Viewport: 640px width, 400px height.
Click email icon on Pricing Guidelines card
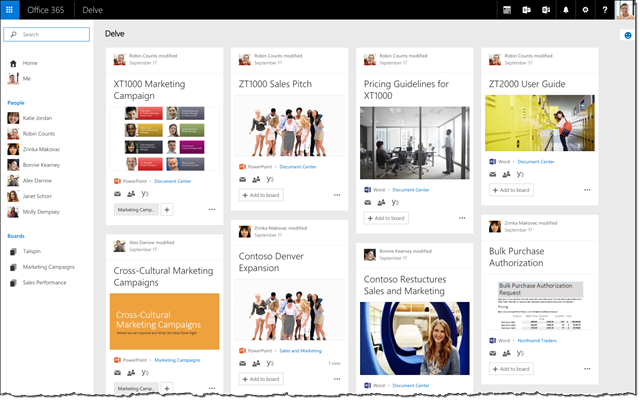(367, 202)
